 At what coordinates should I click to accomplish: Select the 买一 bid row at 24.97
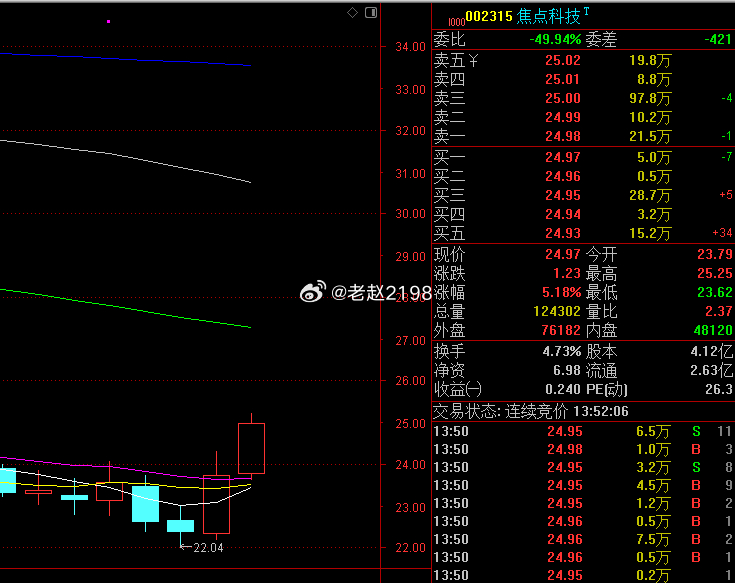pos(583,157)
